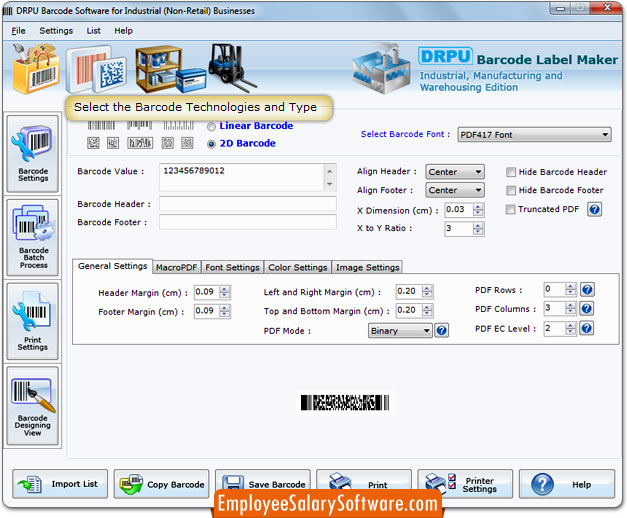
Task: Tick the Truncated PDF checkbox
Action: 510,209
